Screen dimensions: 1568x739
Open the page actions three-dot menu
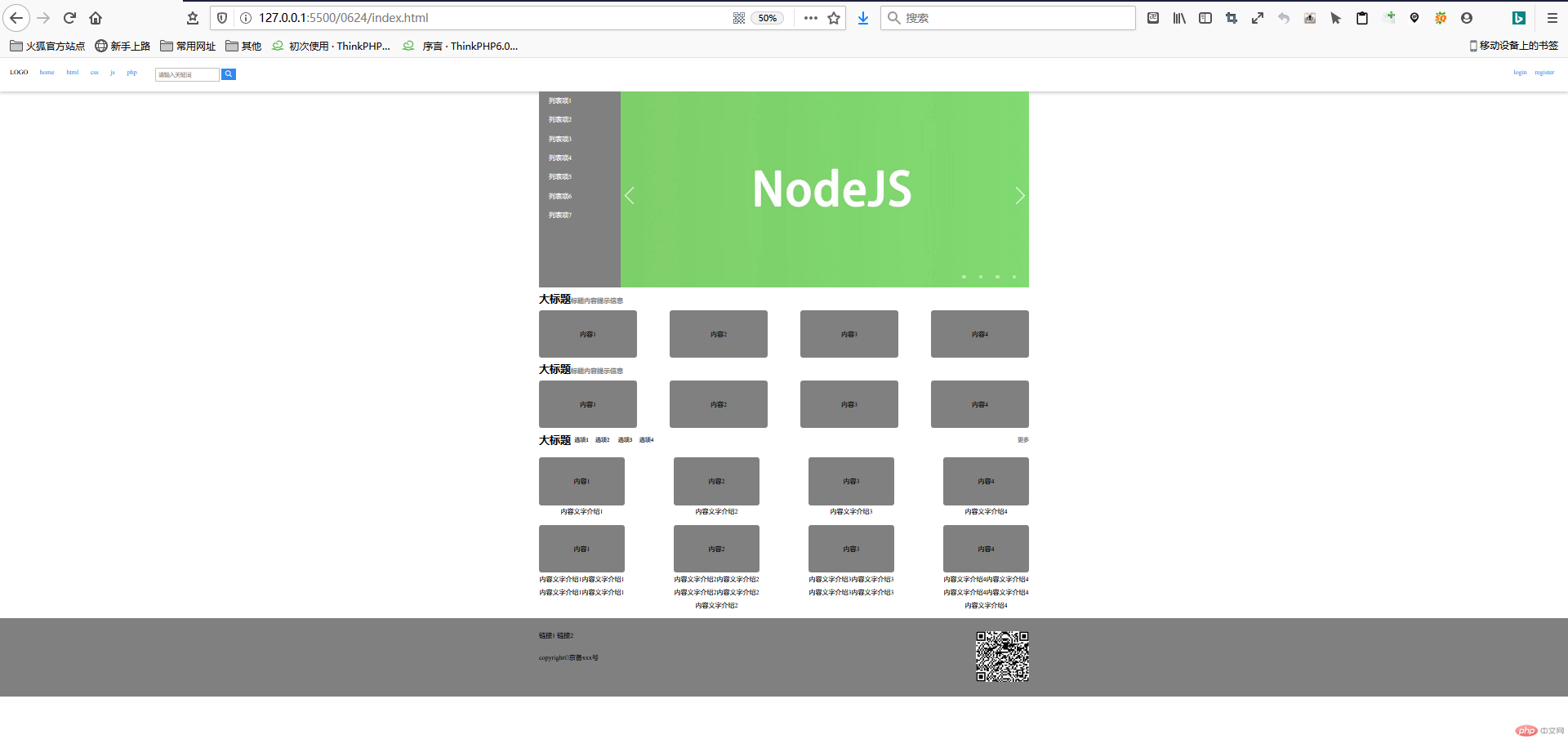point(810,18)
